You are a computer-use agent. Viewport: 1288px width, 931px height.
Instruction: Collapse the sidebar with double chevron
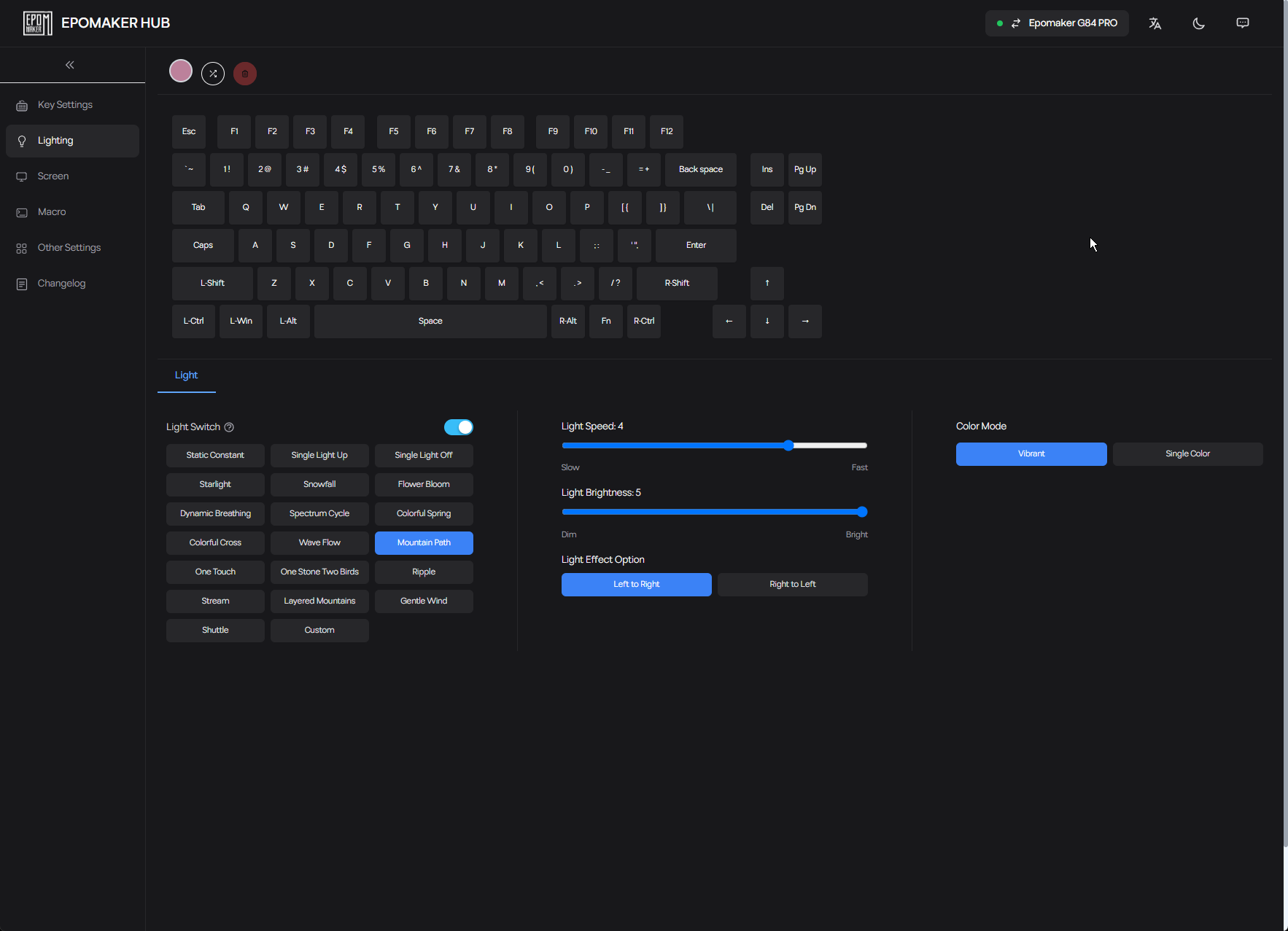tap(70, 65)
